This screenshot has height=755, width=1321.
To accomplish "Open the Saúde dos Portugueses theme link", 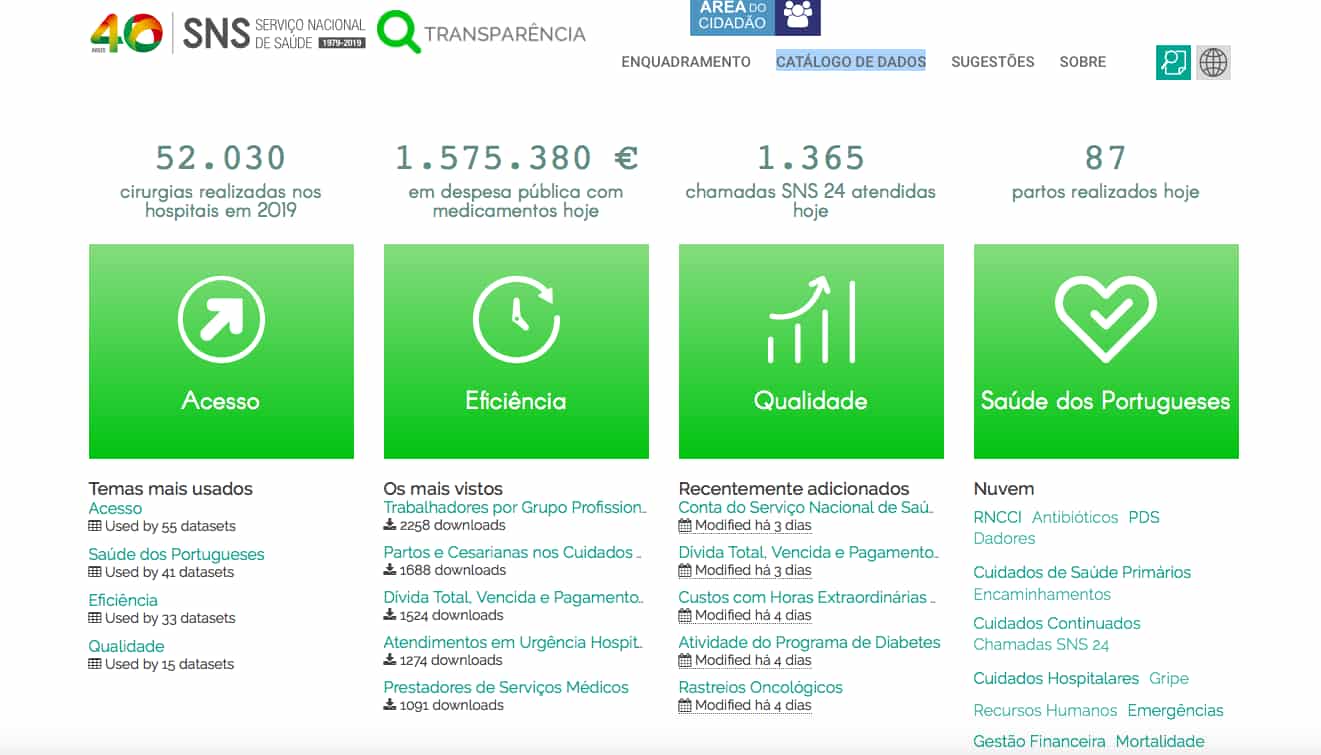I will click(176, 554).
